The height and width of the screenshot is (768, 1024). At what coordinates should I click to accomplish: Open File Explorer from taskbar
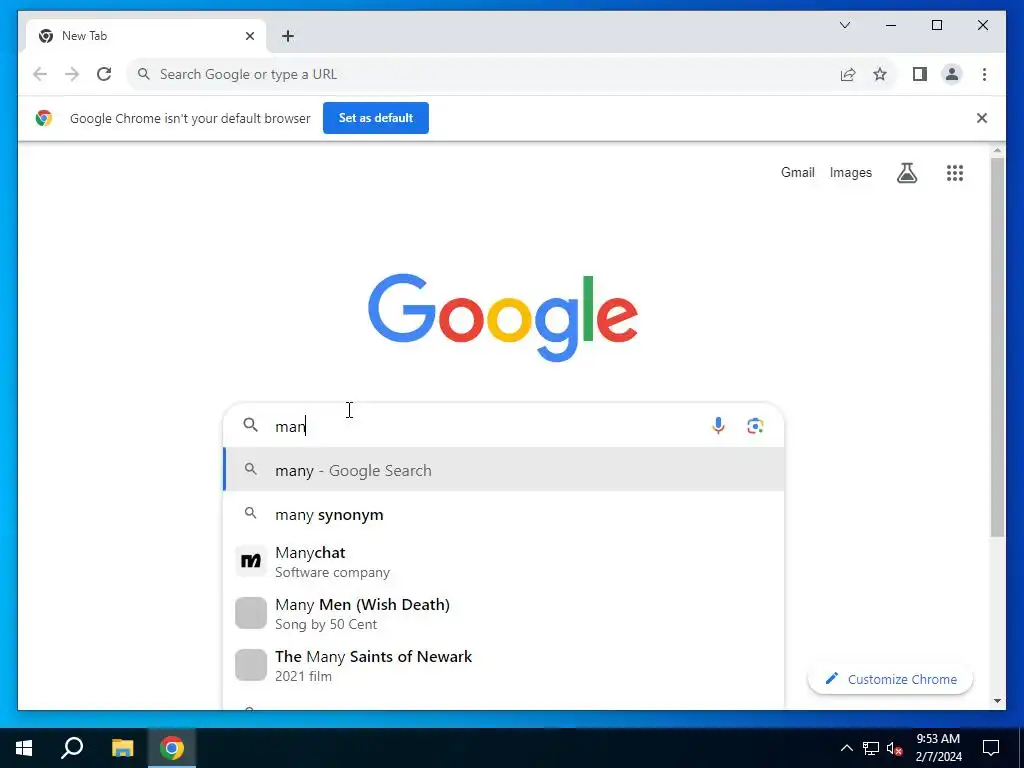(122, 748)
